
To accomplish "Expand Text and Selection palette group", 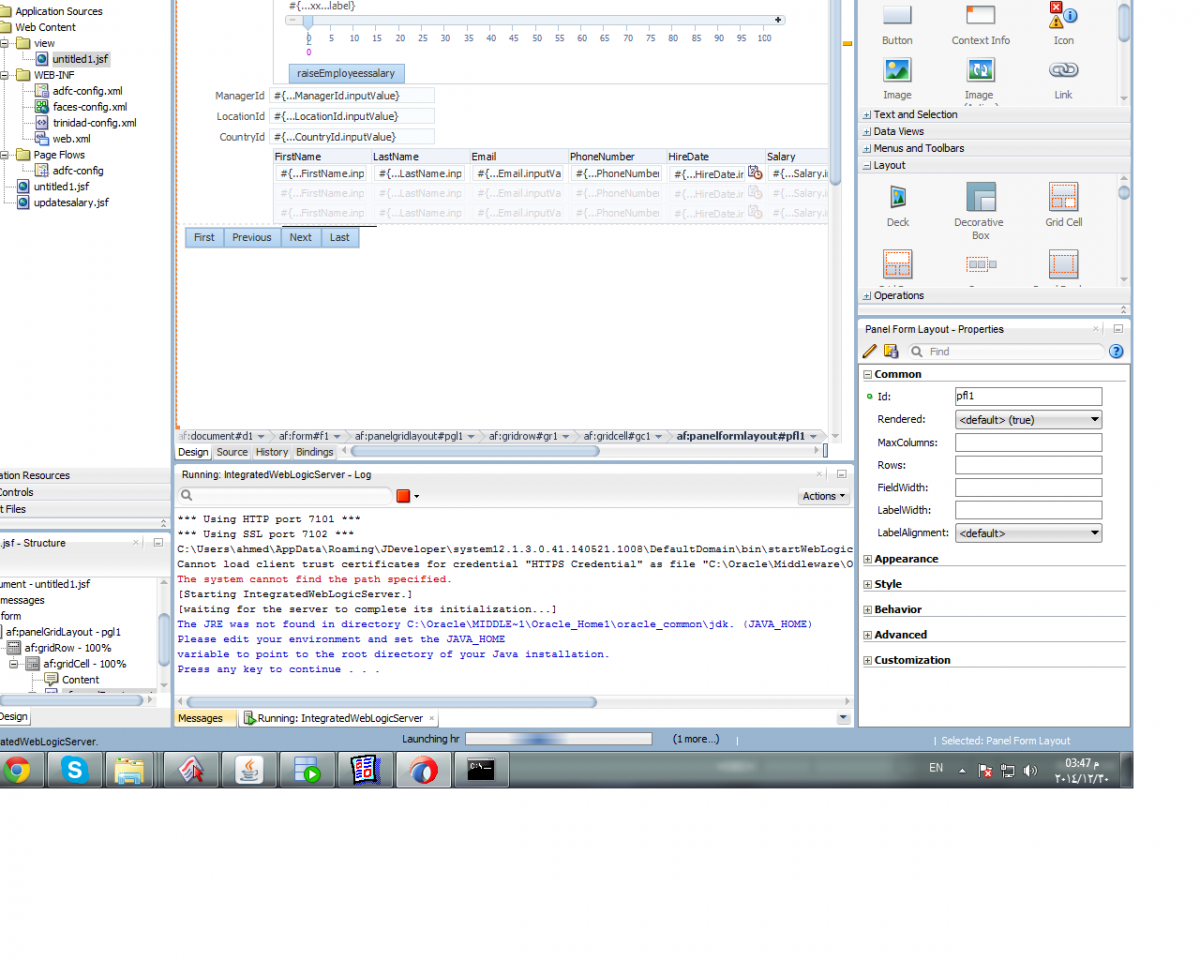I will click(866, 115).
